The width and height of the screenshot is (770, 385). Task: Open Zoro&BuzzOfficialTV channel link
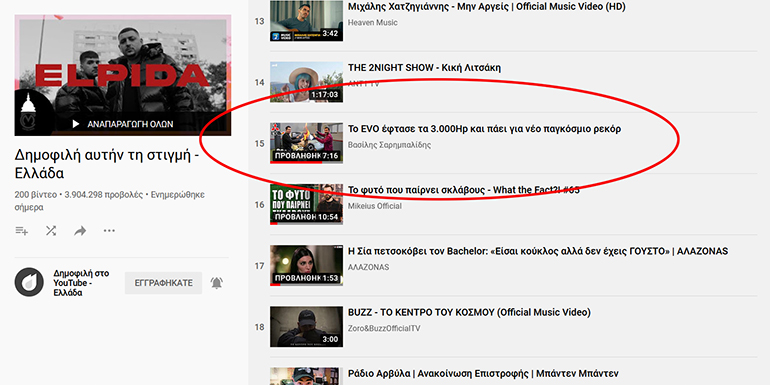point(384,328)
